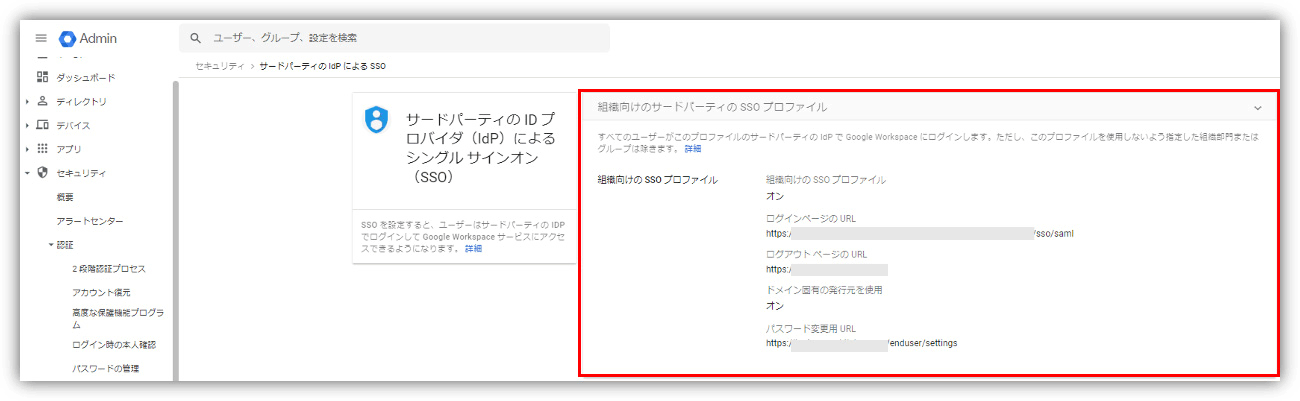Open the hamburger main menu
Viewport: 1300px width, 401px height.
(41, 38)
